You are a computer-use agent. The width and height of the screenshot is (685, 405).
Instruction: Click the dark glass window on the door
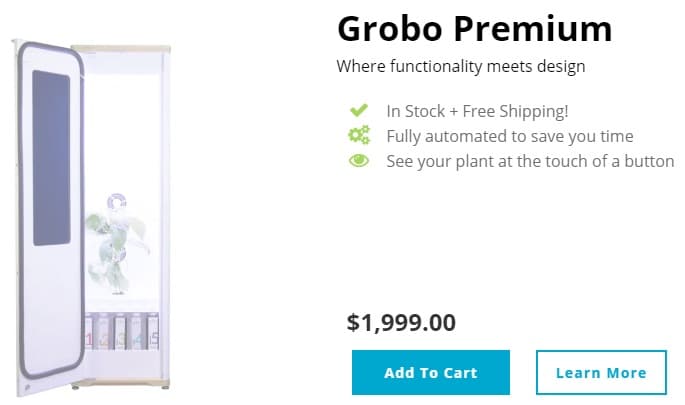click(53, 158)
